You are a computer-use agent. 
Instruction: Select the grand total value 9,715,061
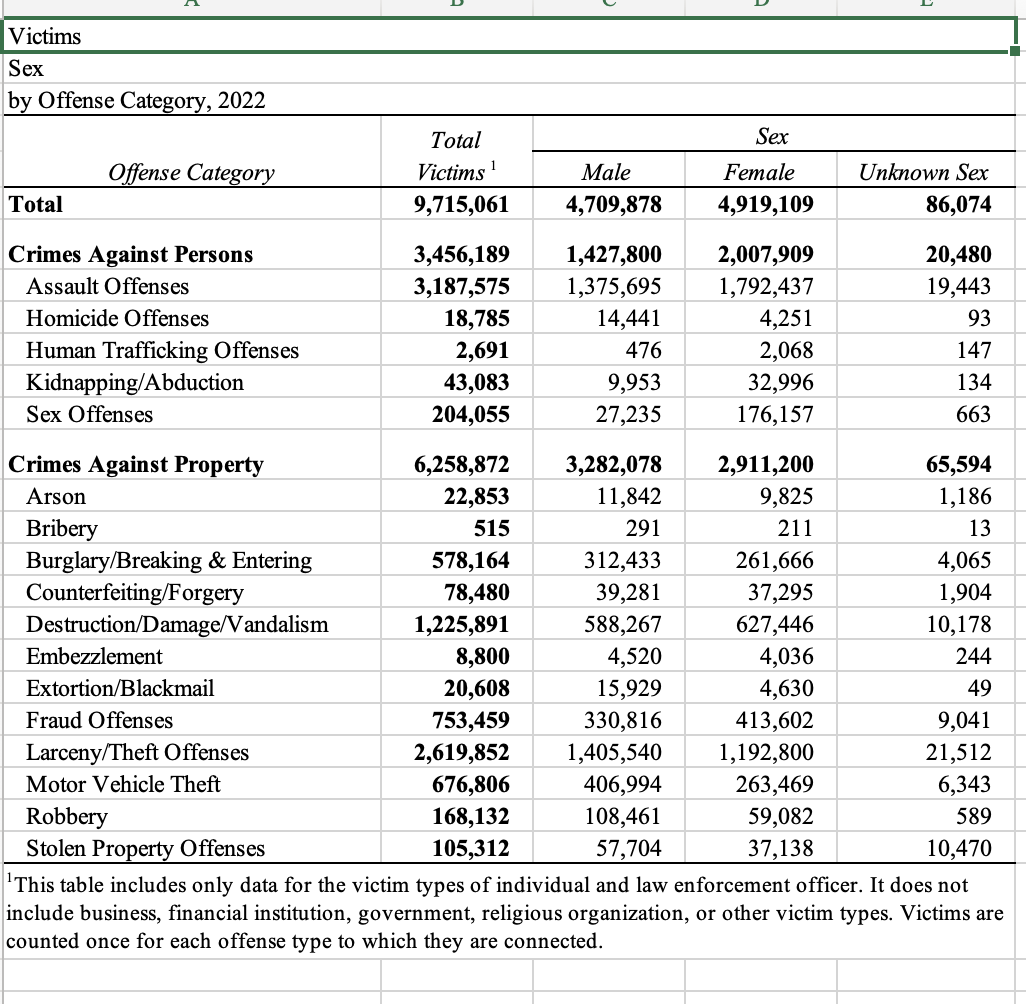pos(461,204)
